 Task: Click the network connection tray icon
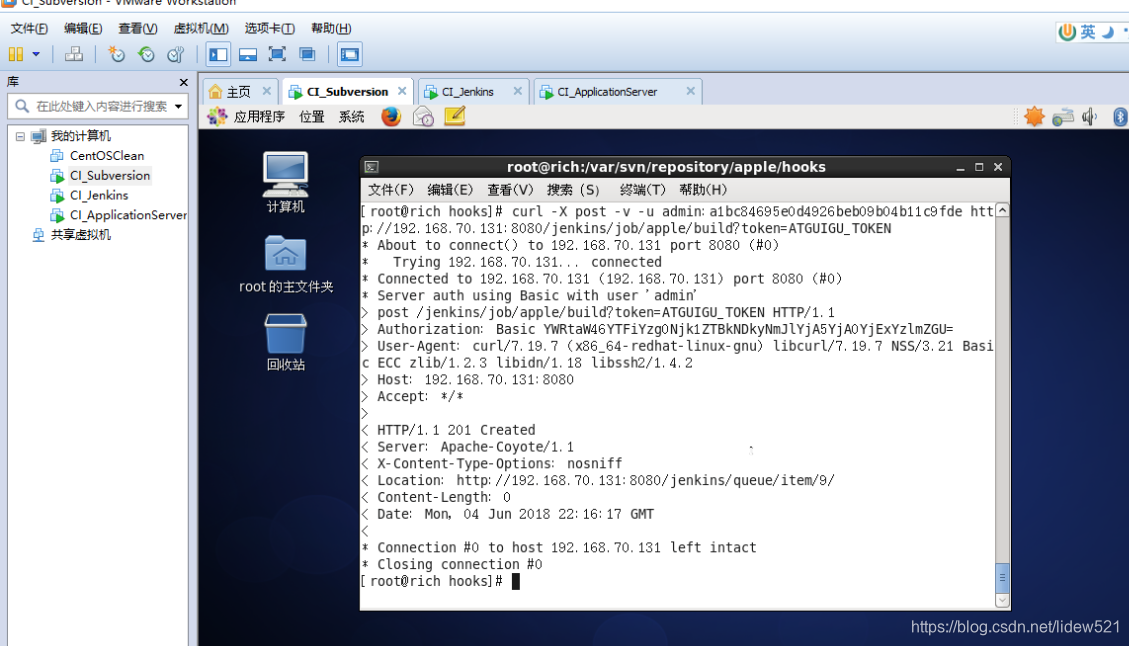click(x=1063, y=117)
